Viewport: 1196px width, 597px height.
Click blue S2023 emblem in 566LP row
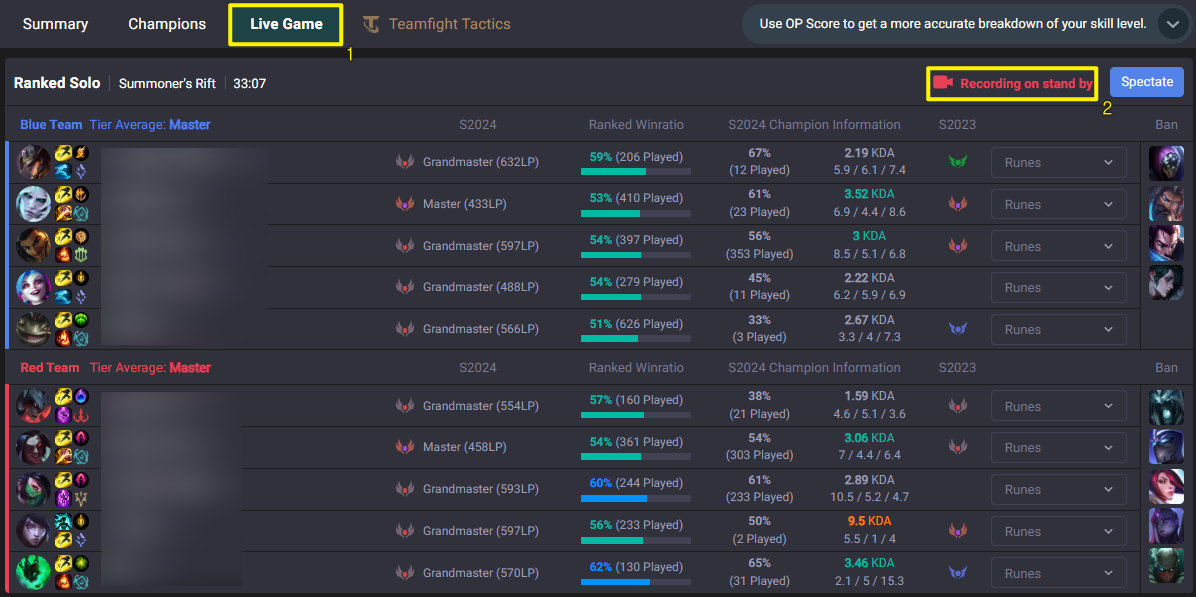957,329
